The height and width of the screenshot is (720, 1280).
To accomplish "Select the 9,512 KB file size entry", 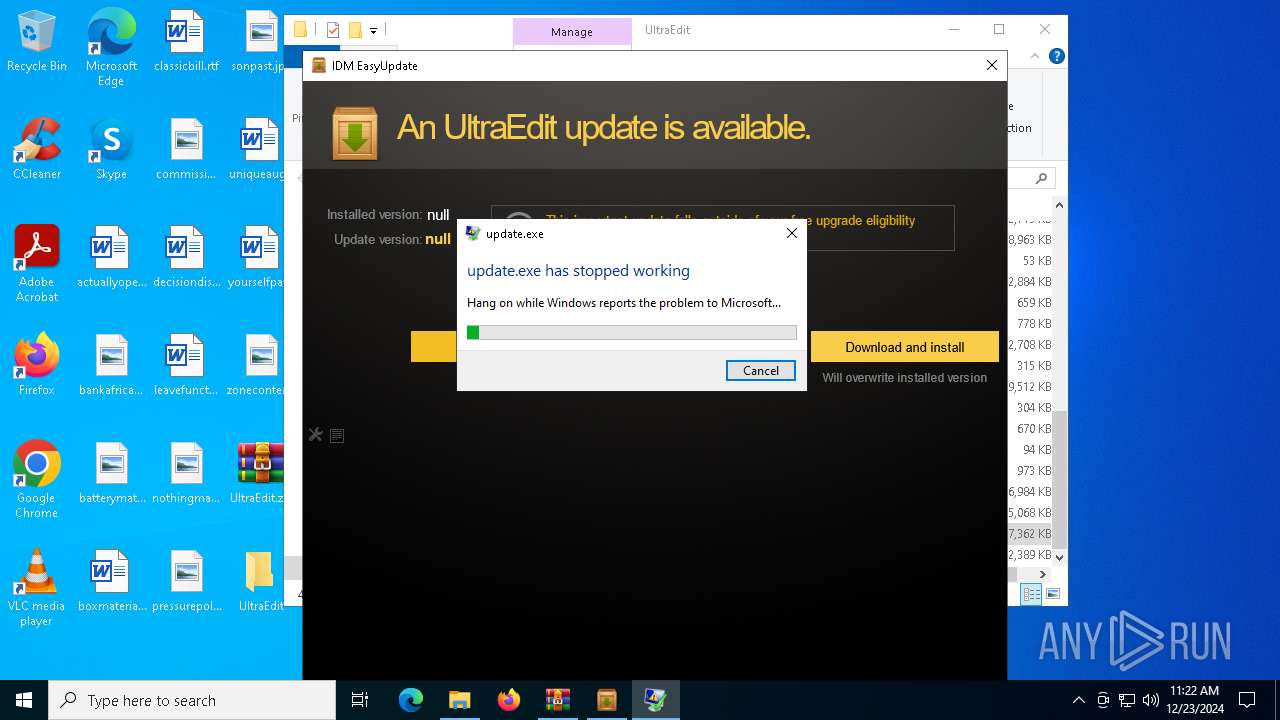I will tap(1029, 387).
